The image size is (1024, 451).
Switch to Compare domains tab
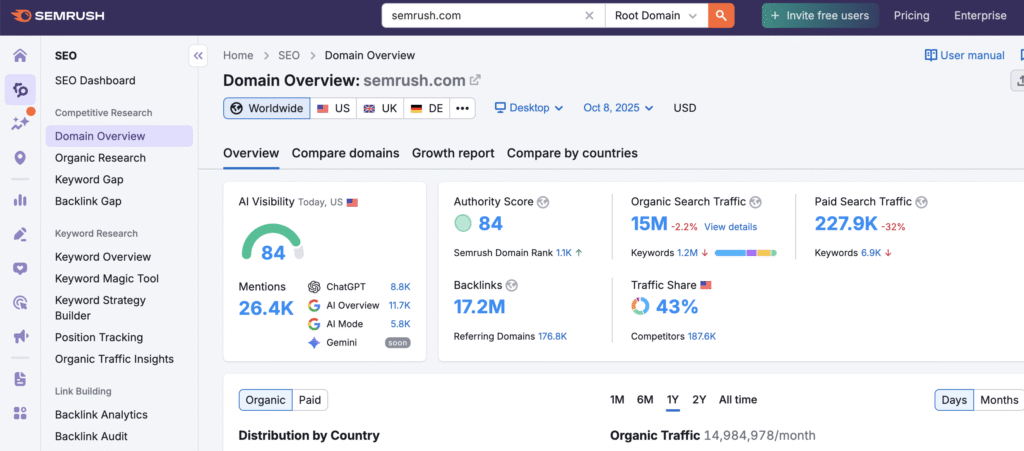click(x=345, y=153)
